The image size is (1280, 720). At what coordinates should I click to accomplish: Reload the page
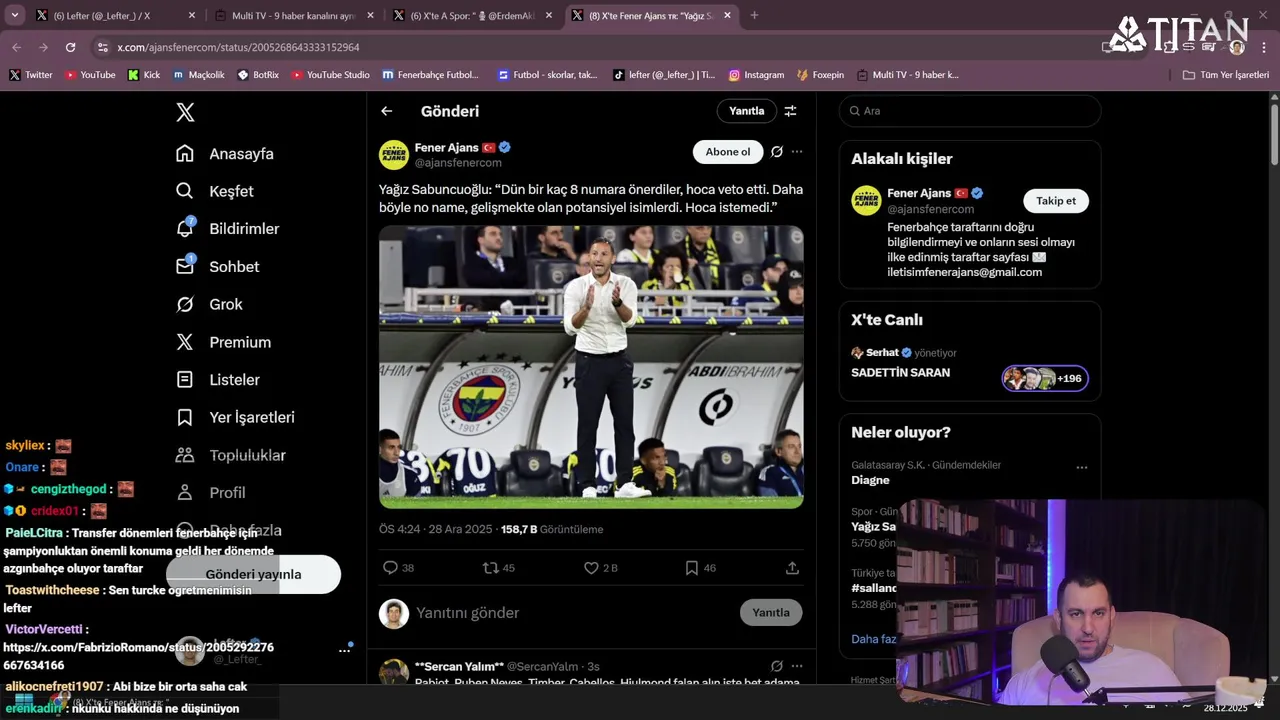point(70,47)
